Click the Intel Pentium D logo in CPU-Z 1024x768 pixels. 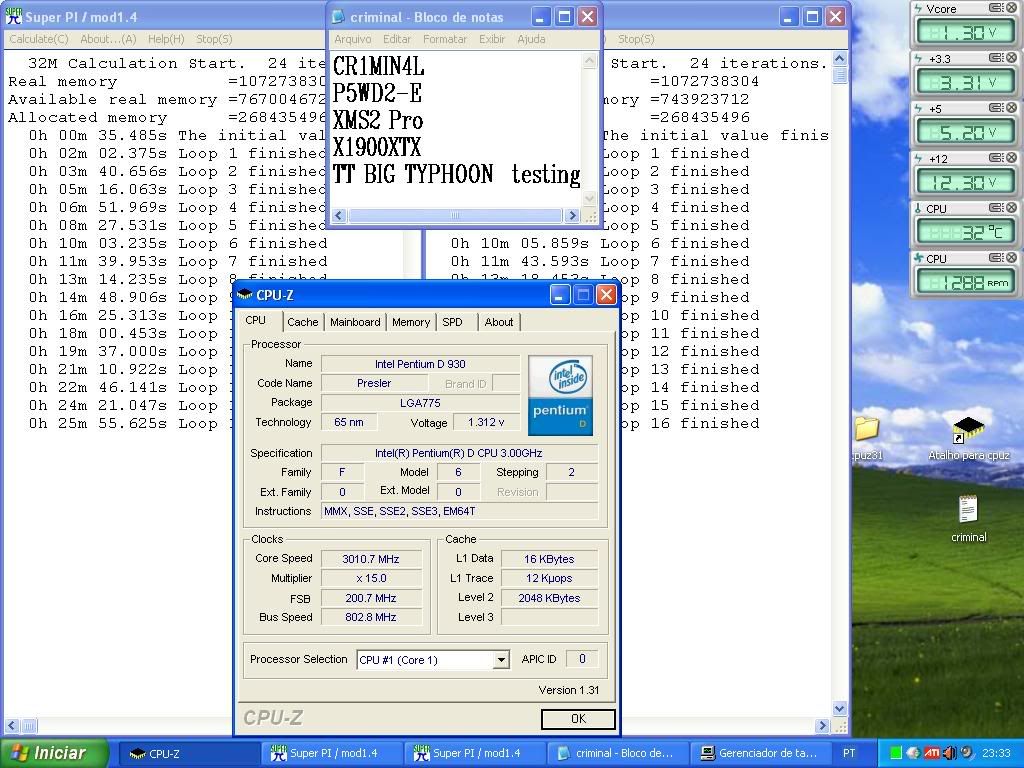560,395
